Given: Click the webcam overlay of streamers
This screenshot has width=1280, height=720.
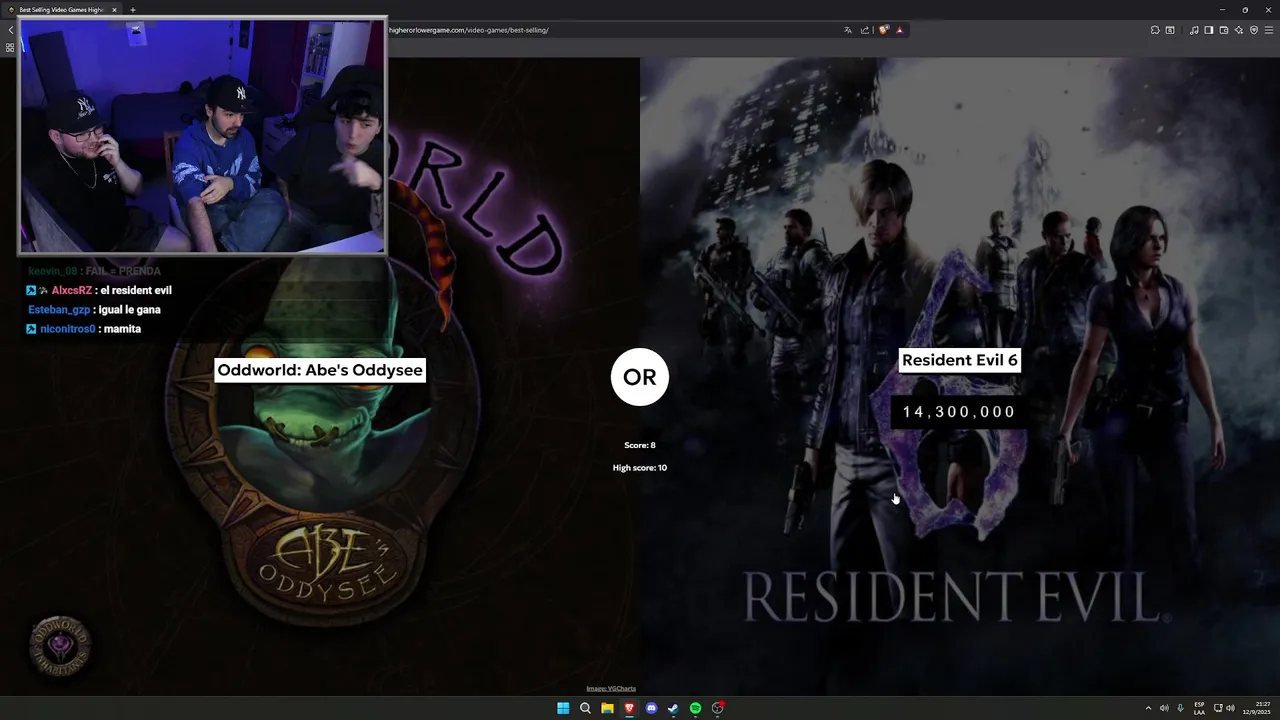Looking at the screenshot, I should click(202, 136).
